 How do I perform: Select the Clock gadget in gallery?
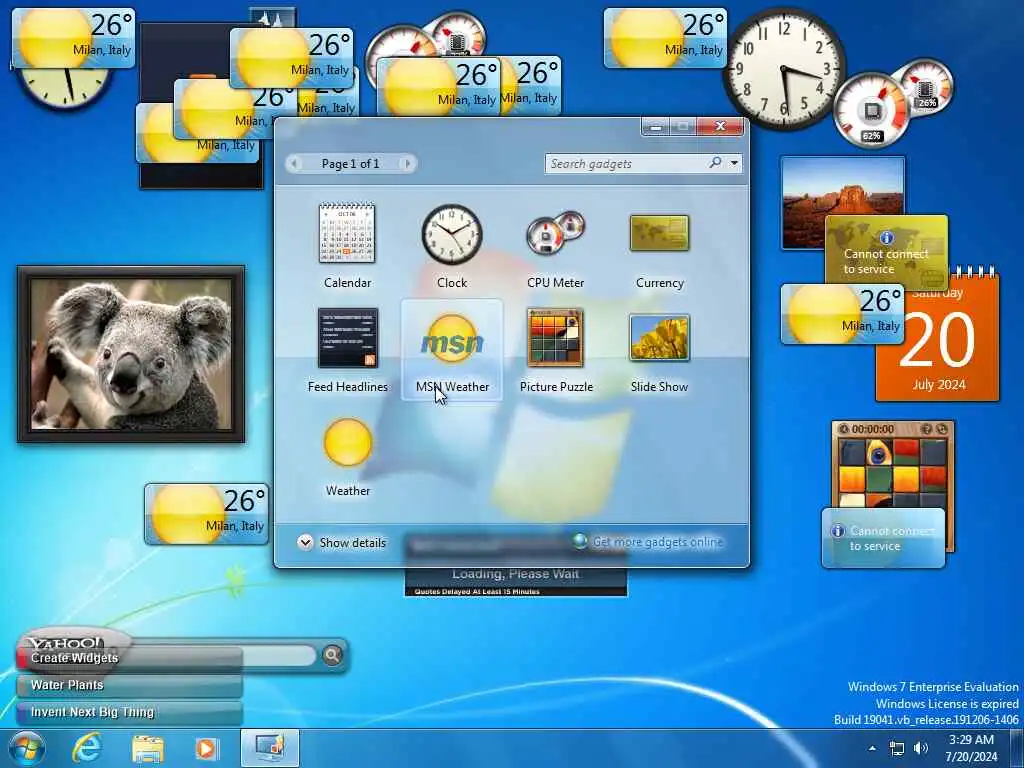coord(451,234)
